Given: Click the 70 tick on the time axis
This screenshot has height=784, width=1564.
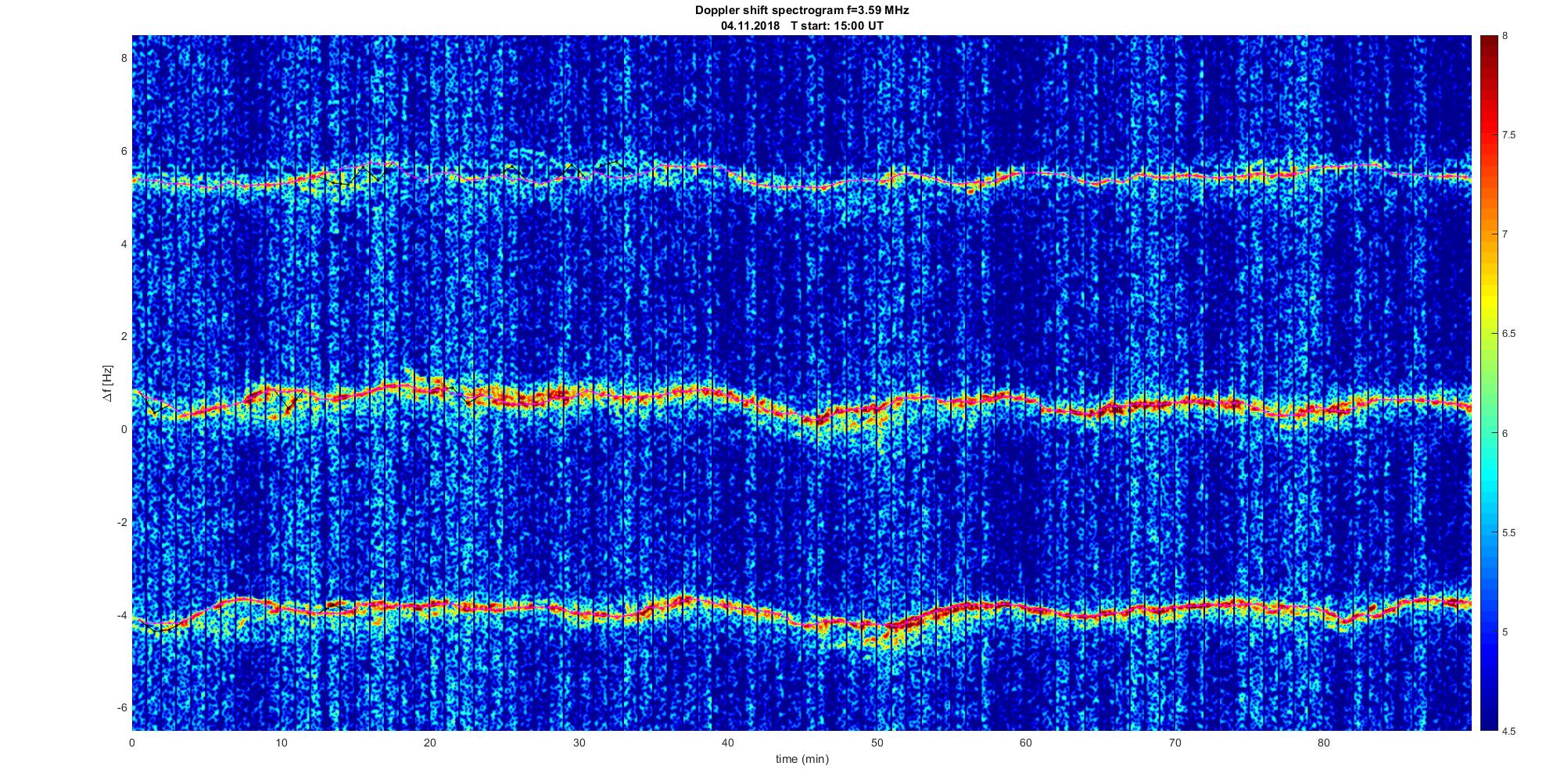Looking at the screenshot, I should point(1175,743).
